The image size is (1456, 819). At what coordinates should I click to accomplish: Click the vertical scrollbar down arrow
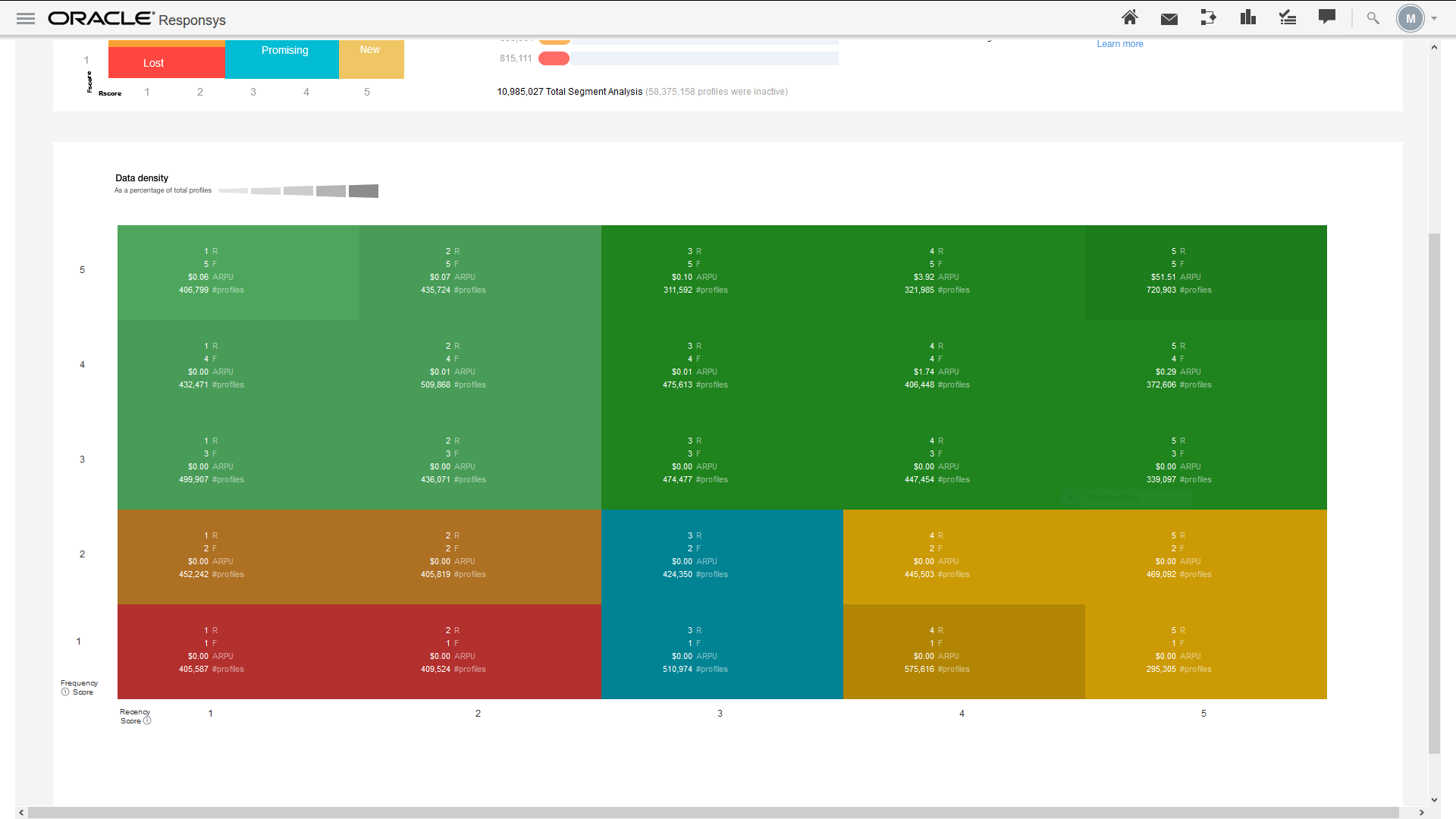point(1434,799)
